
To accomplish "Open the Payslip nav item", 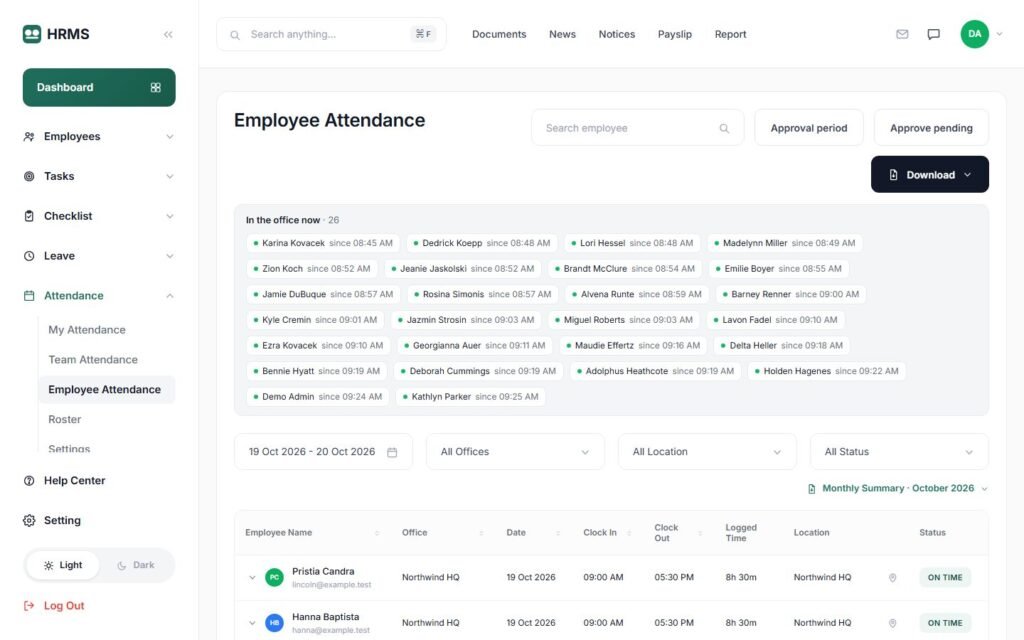I will (x=675, y=34).
